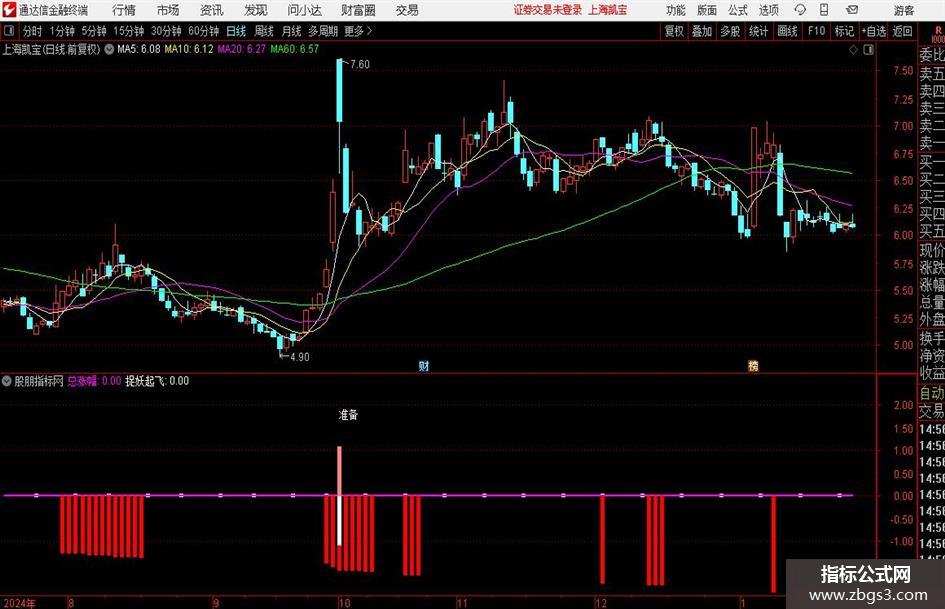Open the mail envelope icon
945x609 pixels.
click(x=852, y=10)
